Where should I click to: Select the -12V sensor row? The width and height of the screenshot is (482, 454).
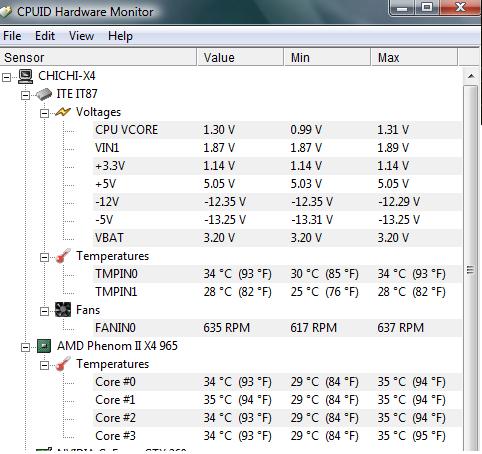click(x=277, y=202)
